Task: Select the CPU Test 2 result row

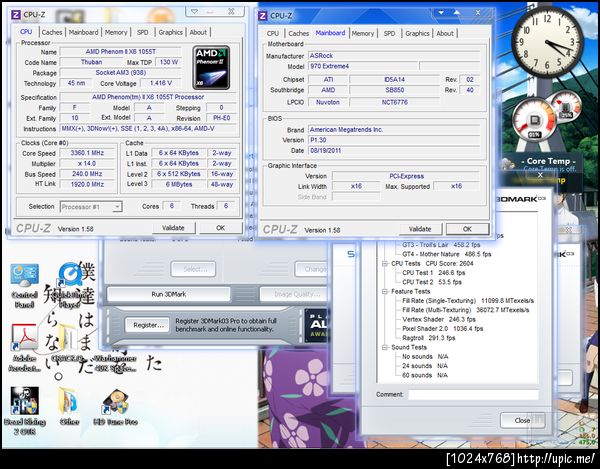Action: 432,282
